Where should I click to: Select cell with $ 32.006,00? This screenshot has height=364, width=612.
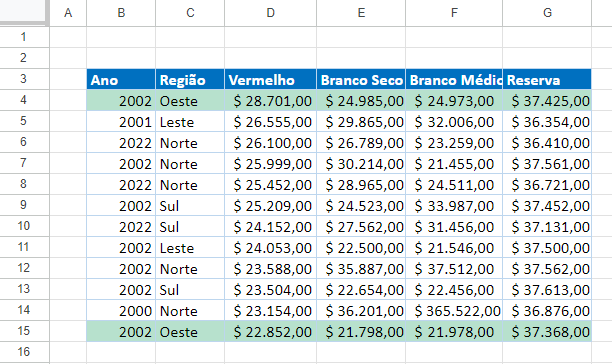click(x=454, y=122)
